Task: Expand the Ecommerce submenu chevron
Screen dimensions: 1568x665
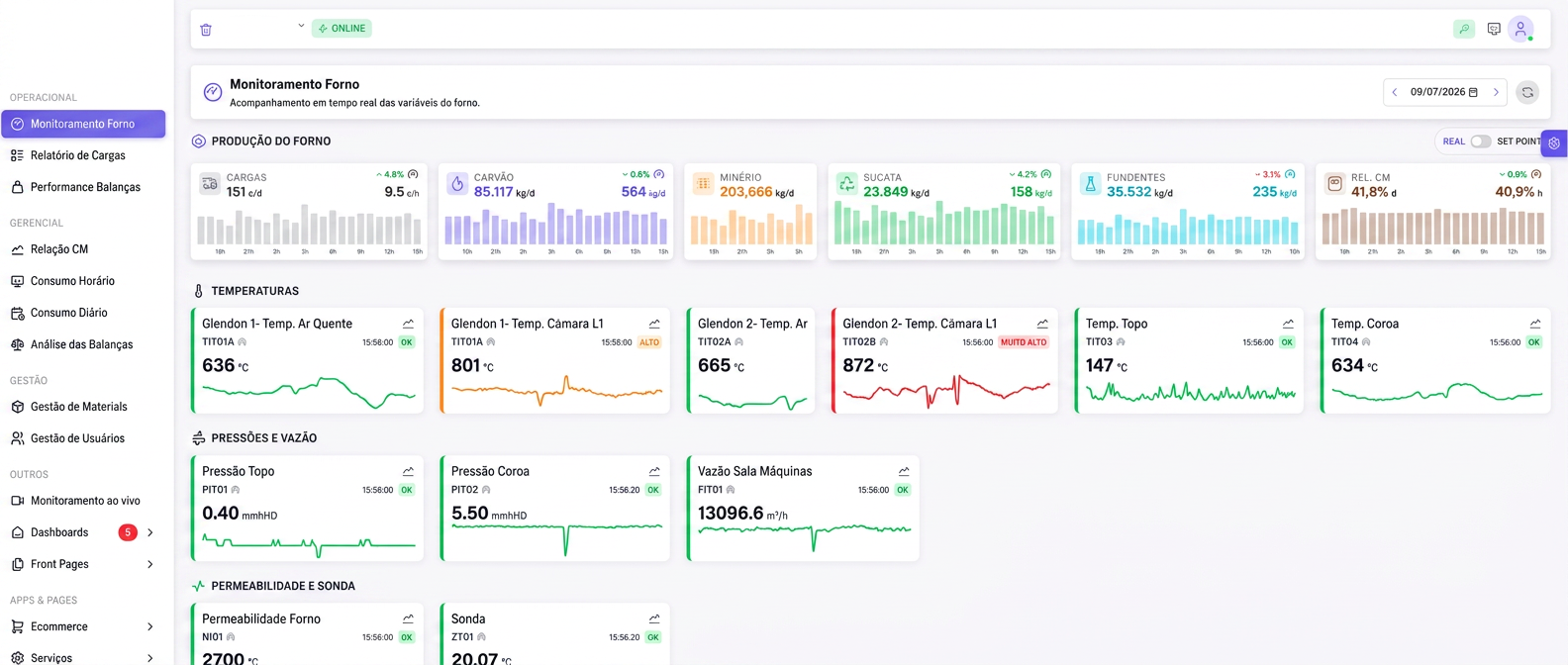Action: click(x=150, y=626)
